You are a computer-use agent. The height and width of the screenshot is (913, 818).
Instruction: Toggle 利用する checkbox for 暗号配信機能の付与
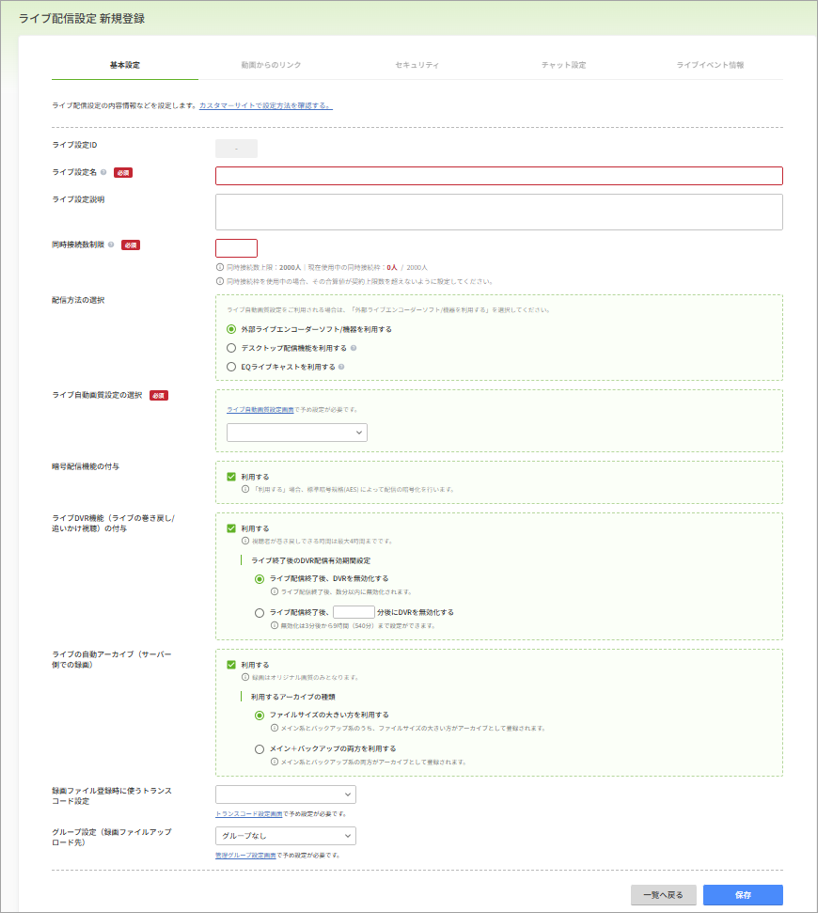click(x=231, y=477)
